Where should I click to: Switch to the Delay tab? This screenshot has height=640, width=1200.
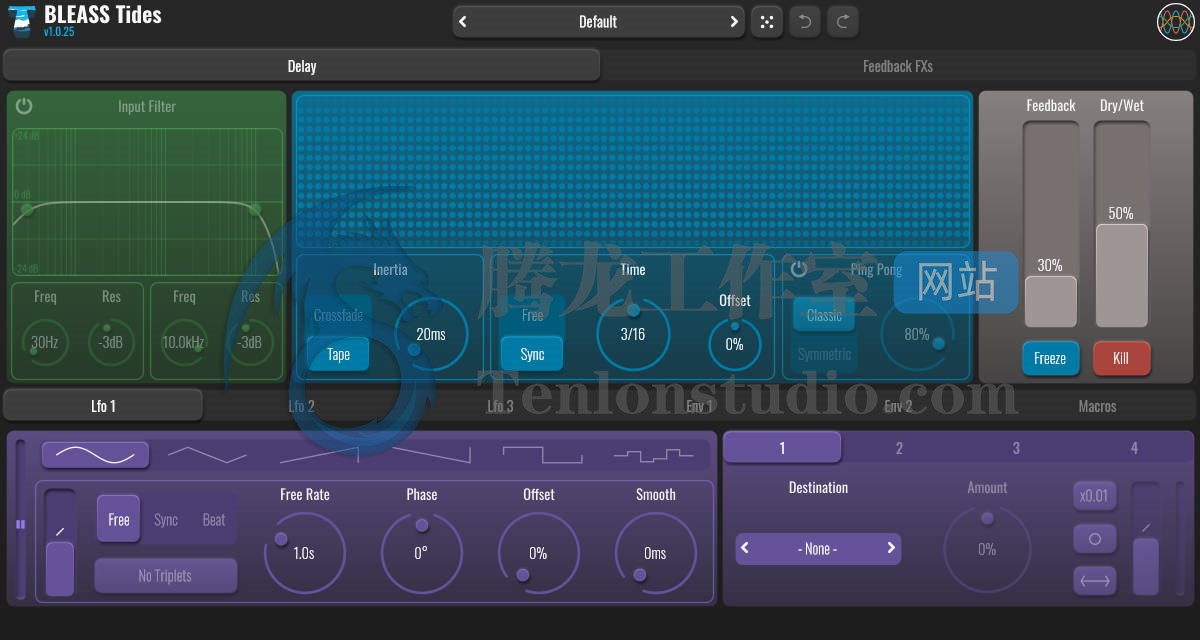(302, 66)
